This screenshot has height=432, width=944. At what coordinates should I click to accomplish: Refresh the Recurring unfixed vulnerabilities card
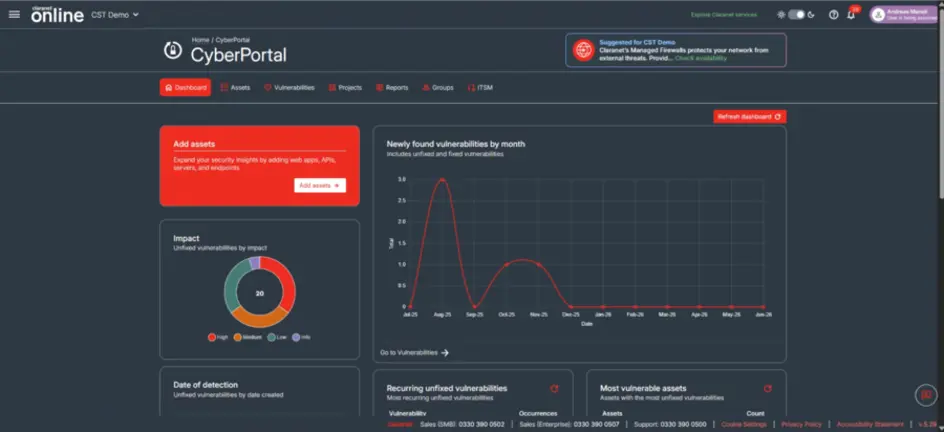point(554,389)
